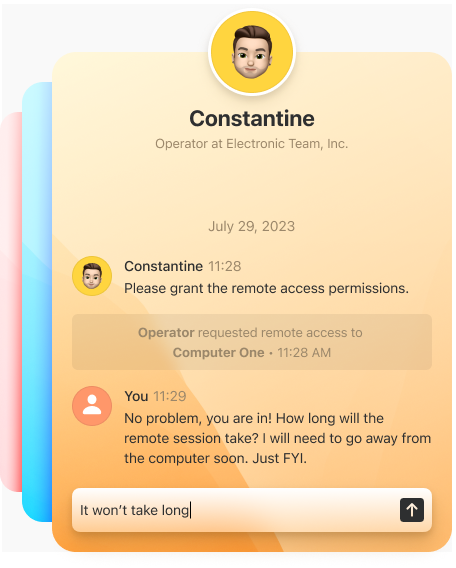Click Constantine's large profile avatar
Viewport: 456px width, 568px height.
252,53
